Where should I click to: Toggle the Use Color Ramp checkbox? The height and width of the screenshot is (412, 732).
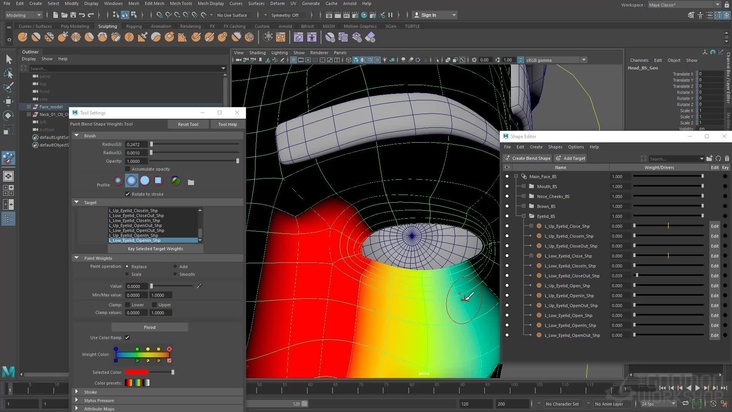coord(127,337)
